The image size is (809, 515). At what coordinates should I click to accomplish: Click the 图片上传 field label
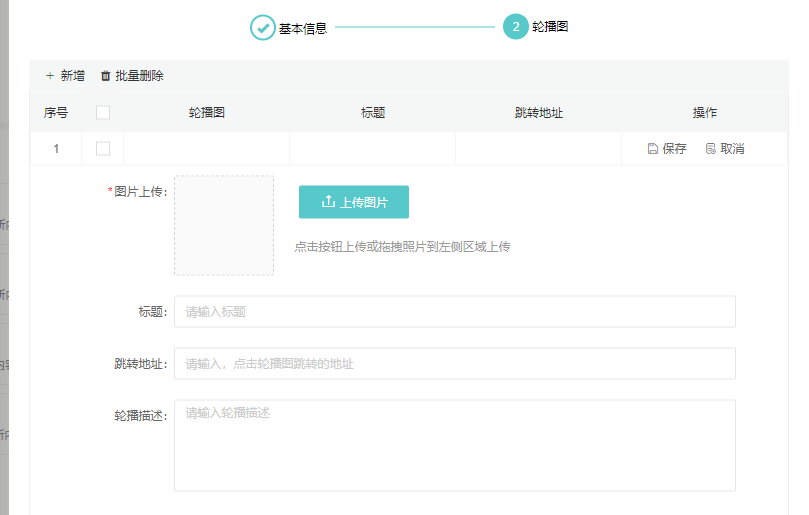pyautogui.click(x=138, y=191)
